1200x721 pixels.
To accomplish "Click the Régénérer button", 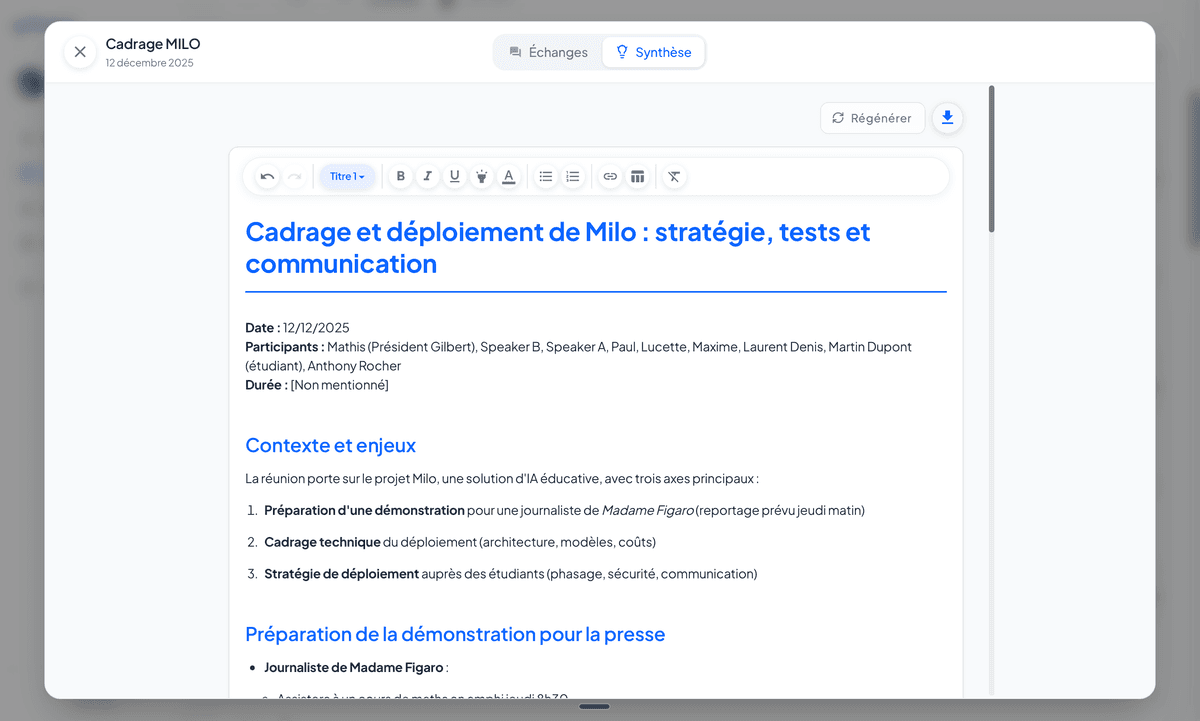I will 872,118.
